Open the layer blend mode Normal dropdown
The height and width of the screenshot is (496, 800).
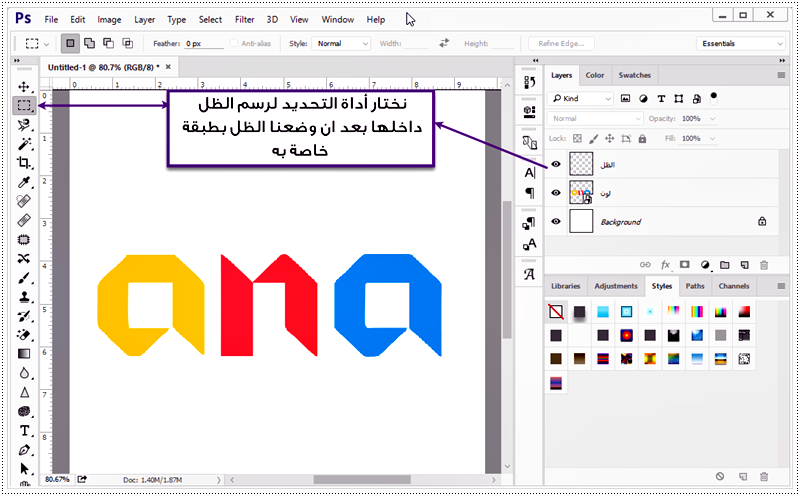click(595, 118)
